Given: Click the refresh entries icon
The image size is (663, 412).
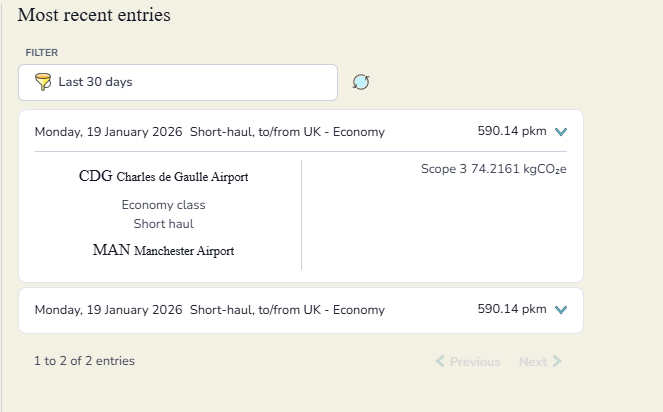Looking at the screenshot, I should [x=361, y=82].
